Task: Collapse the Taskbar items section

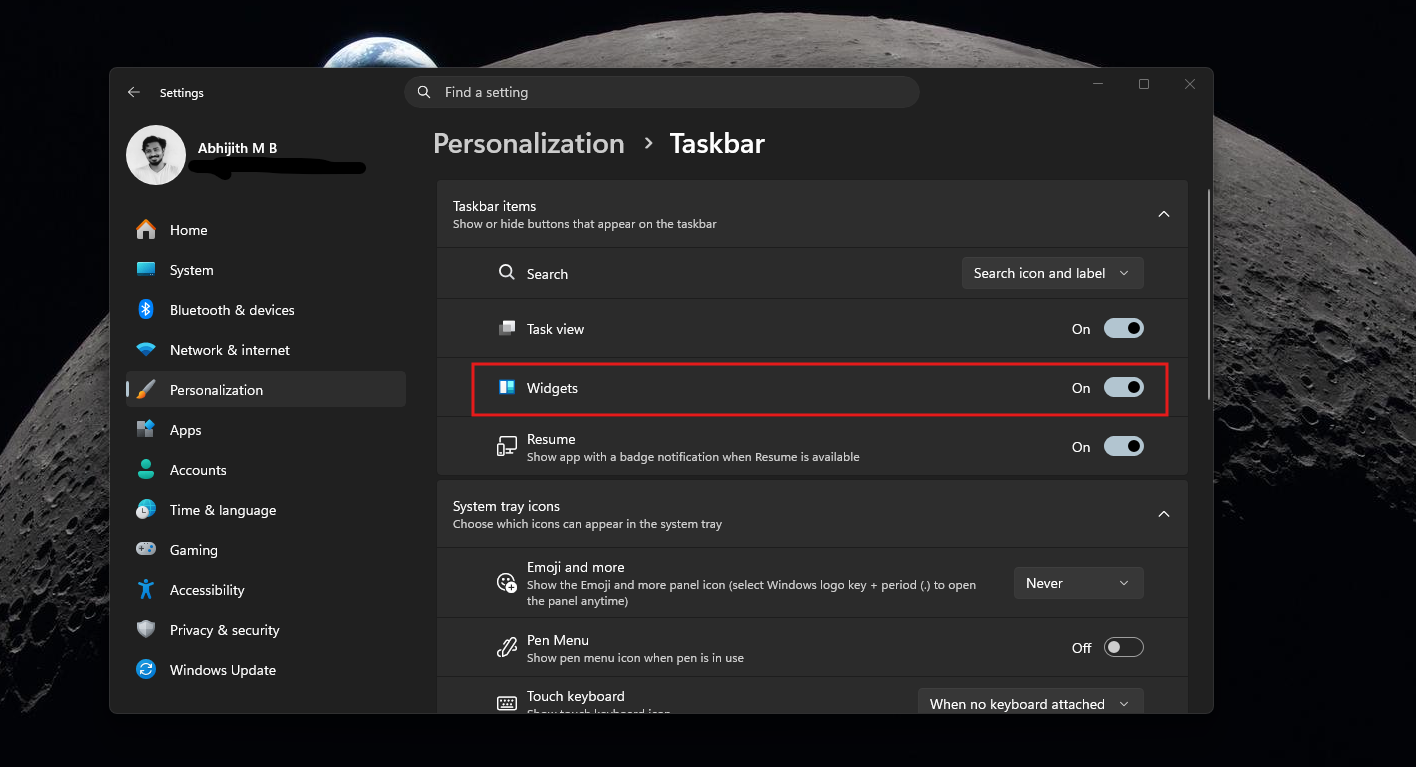Action: (1164, 214)
